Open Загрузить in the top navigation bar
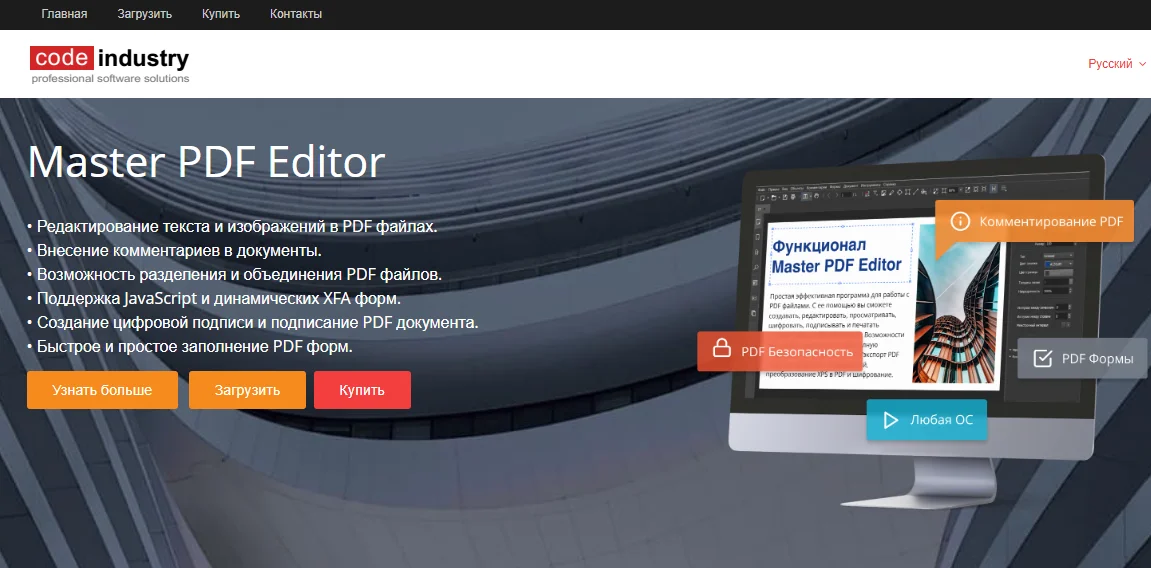 (x=145, y=14)
